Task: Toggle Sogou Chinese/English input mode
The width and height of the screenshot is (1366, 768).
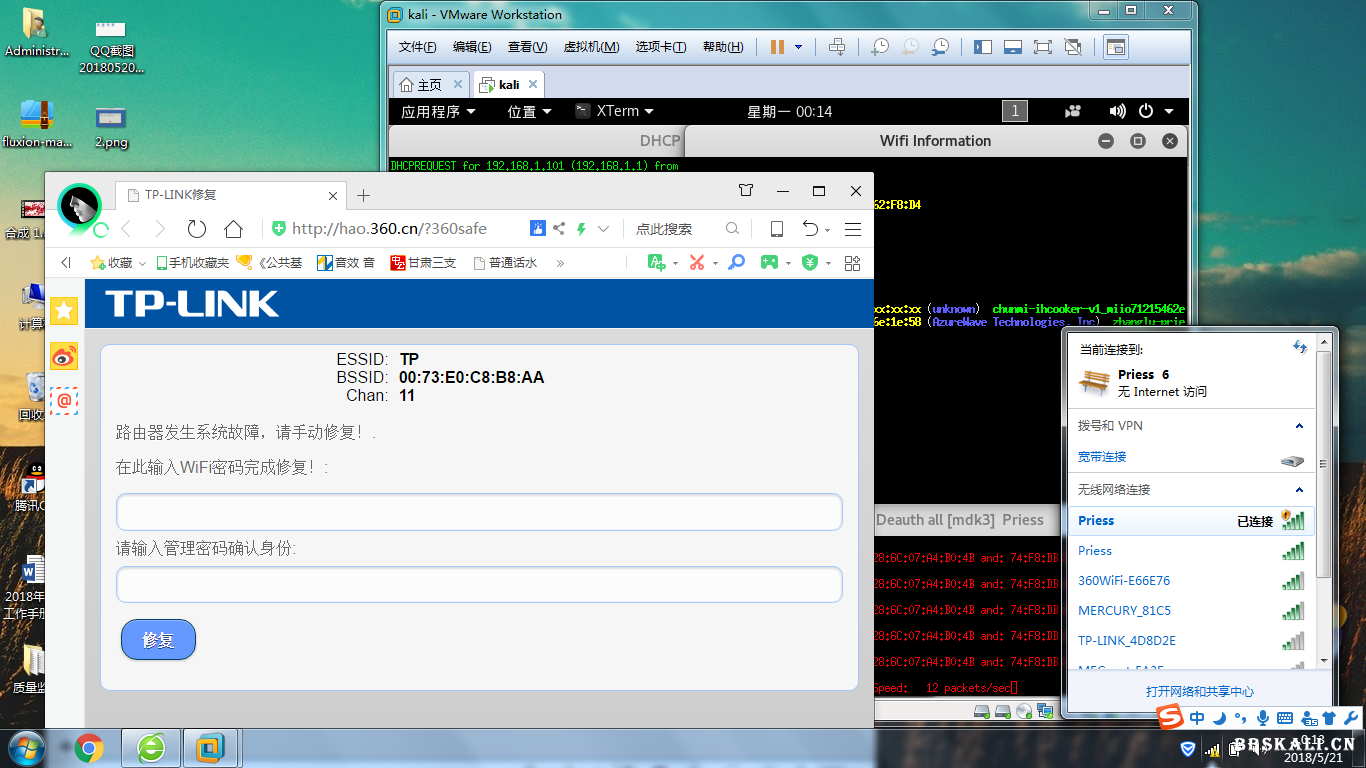Action: coord(1197,718)
